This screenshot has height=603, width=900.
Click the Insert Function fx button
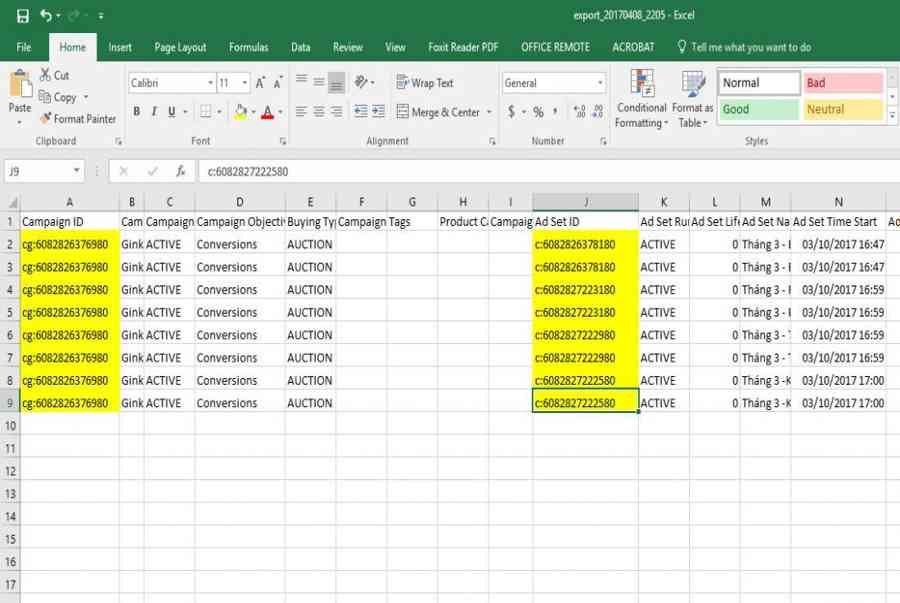(x=180, y=171)
